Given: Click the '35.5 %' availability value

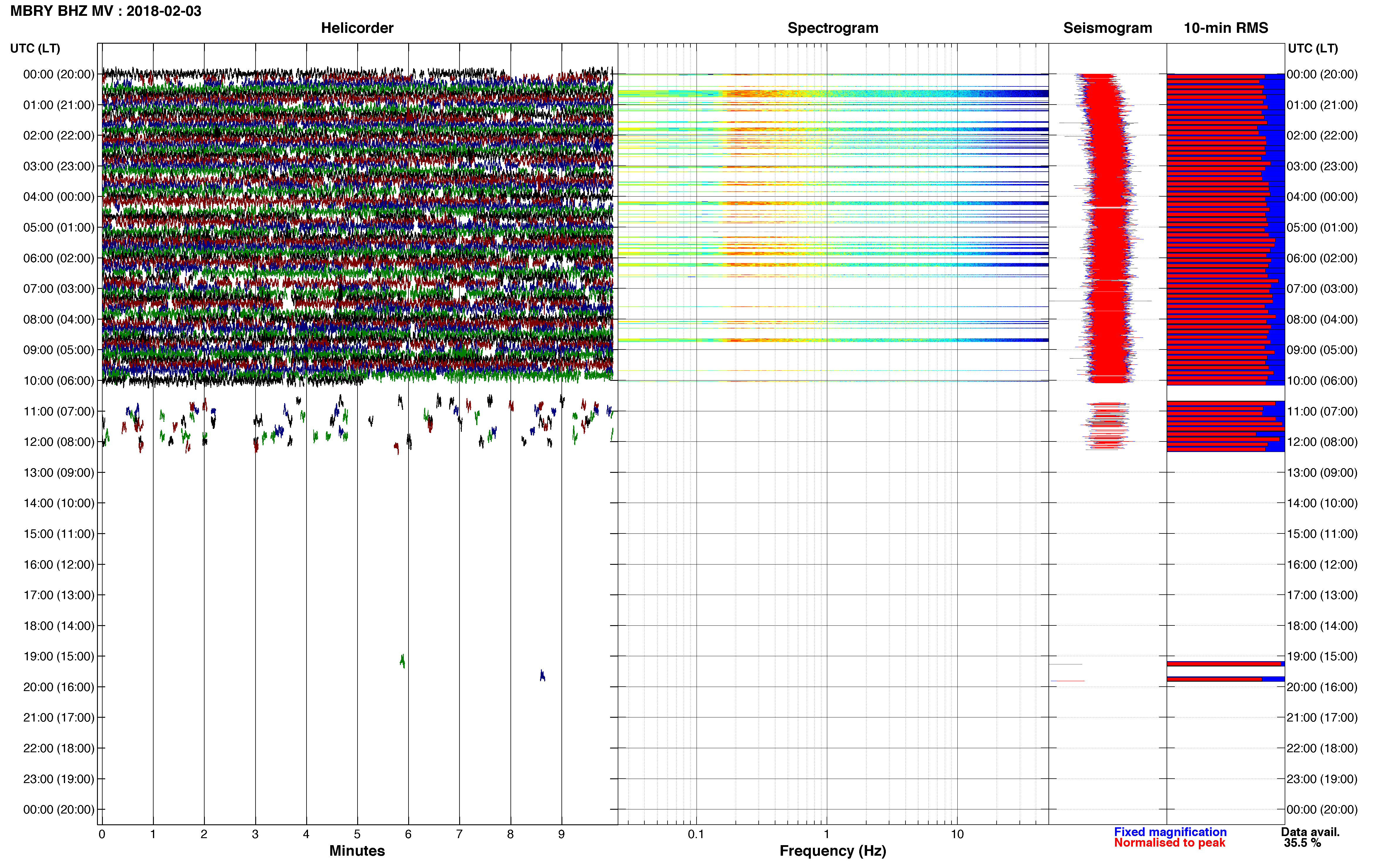Looking at the screenshot, I should 1303,843.
